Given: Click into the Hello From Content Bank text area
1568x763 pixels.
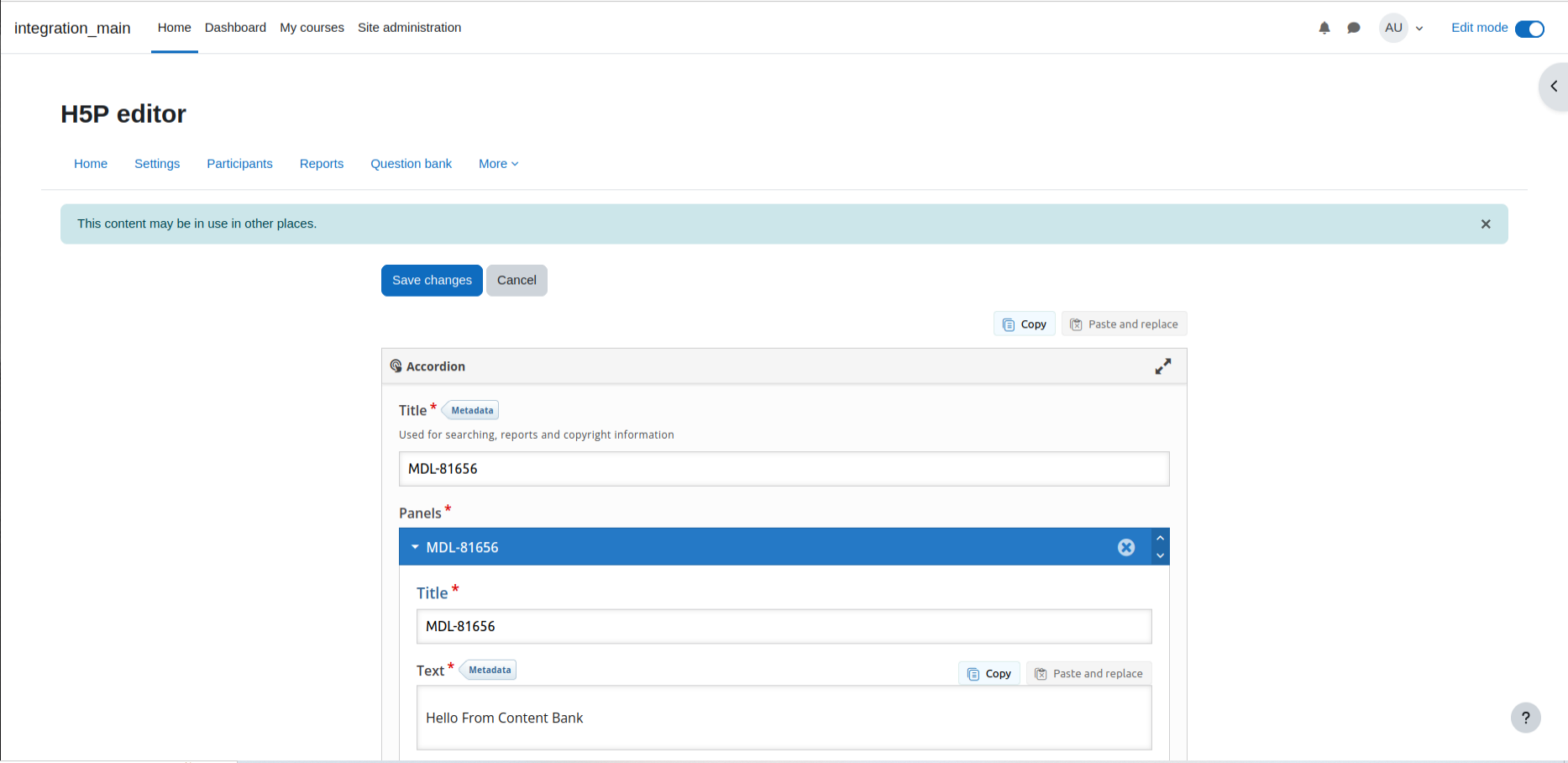Looking at the screenshot, I should (x=784, y=718).
